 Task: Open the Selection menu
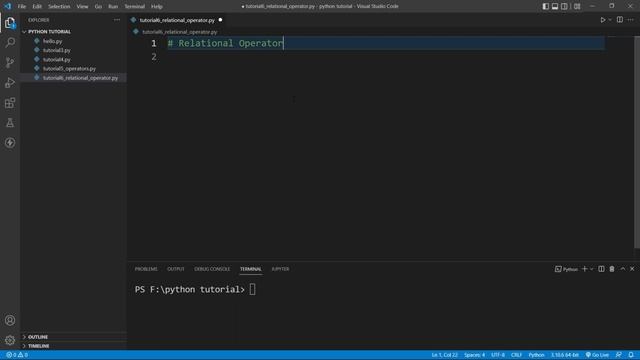tap(59, 7)
